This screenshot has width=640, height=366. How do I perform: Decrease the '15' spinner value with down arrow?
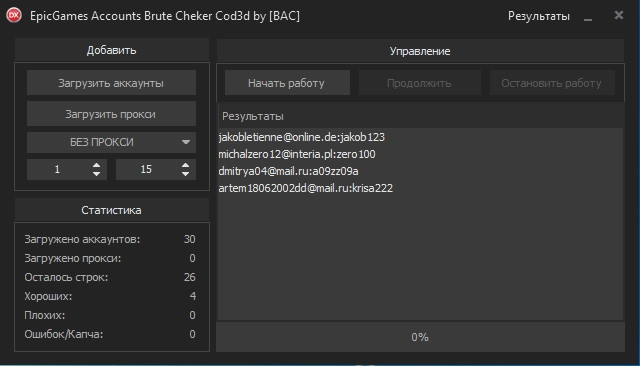(185, 174)
